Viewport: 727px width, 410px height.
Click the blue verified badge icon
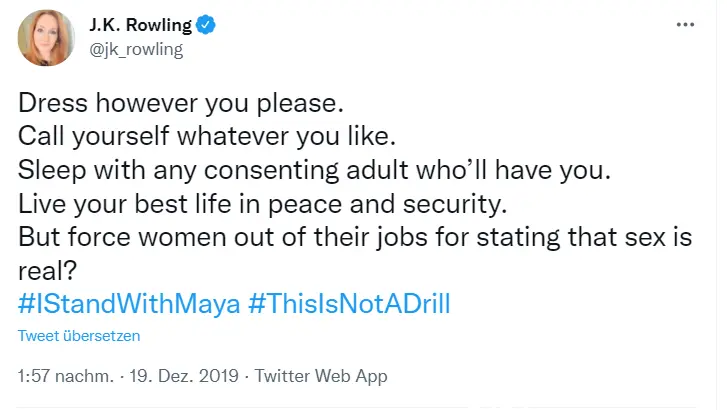(205, 25)
